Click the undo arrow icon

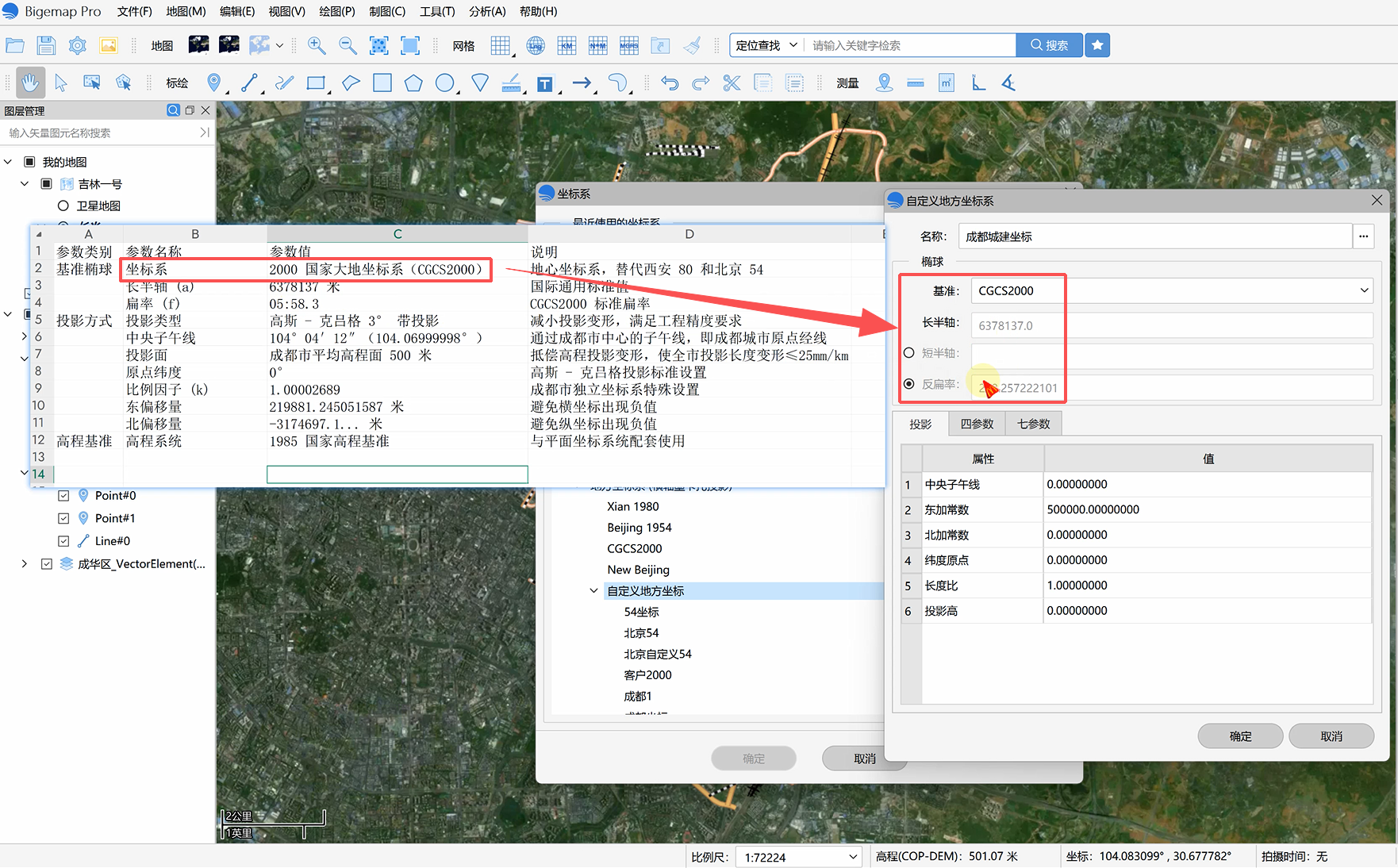pyautogui.click(x=670, y=83)
